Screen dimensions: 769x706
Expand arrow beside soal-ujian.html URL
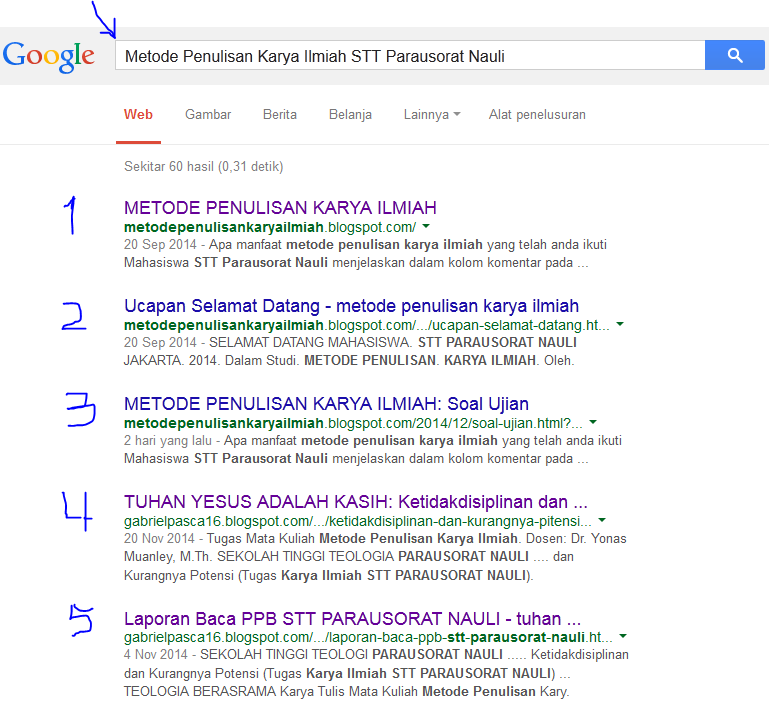(593, 422)
